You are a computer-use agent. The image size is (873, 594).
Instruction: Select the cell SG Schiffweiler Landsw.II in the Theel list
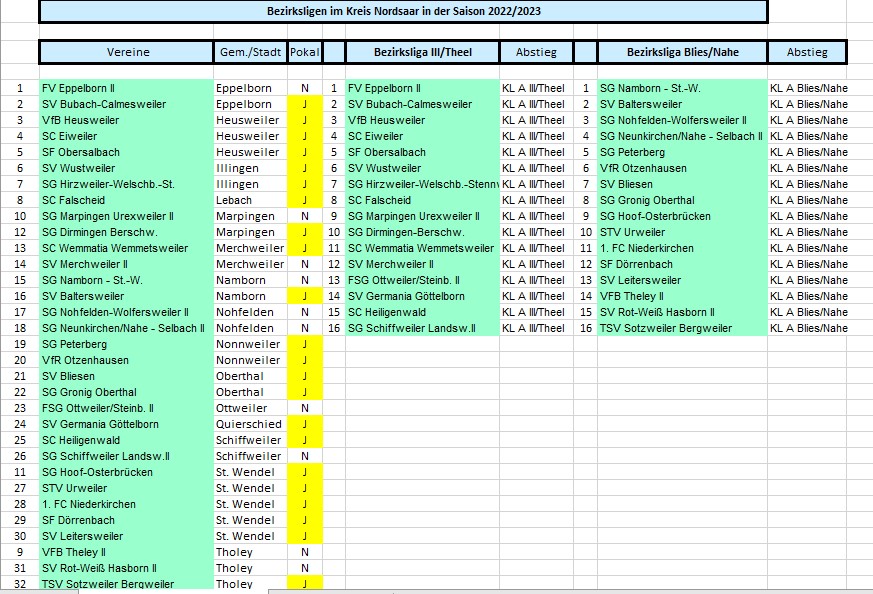click(423, 328)
